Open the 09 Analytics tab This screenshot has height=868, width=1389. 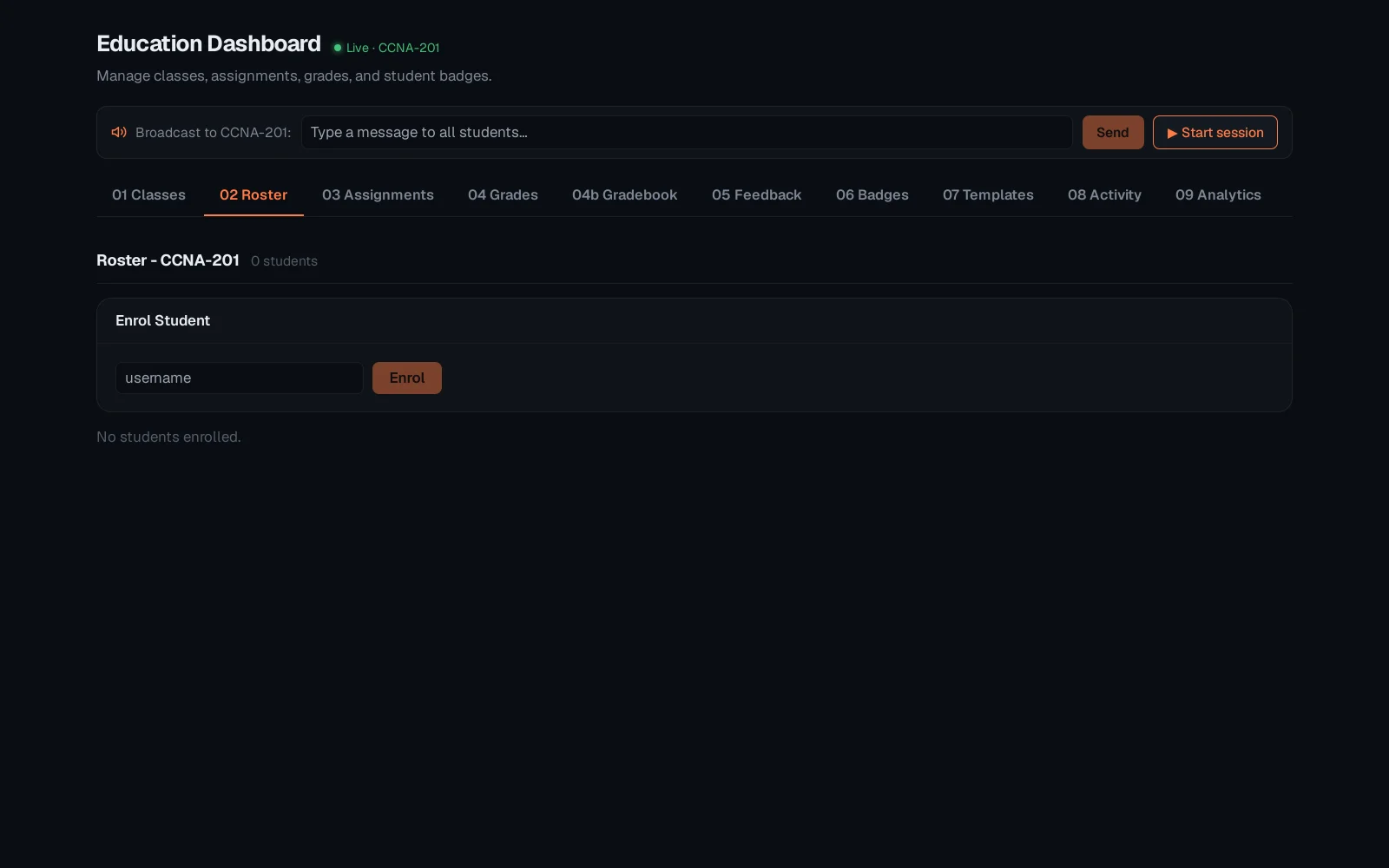click(x=1218, y=194)
